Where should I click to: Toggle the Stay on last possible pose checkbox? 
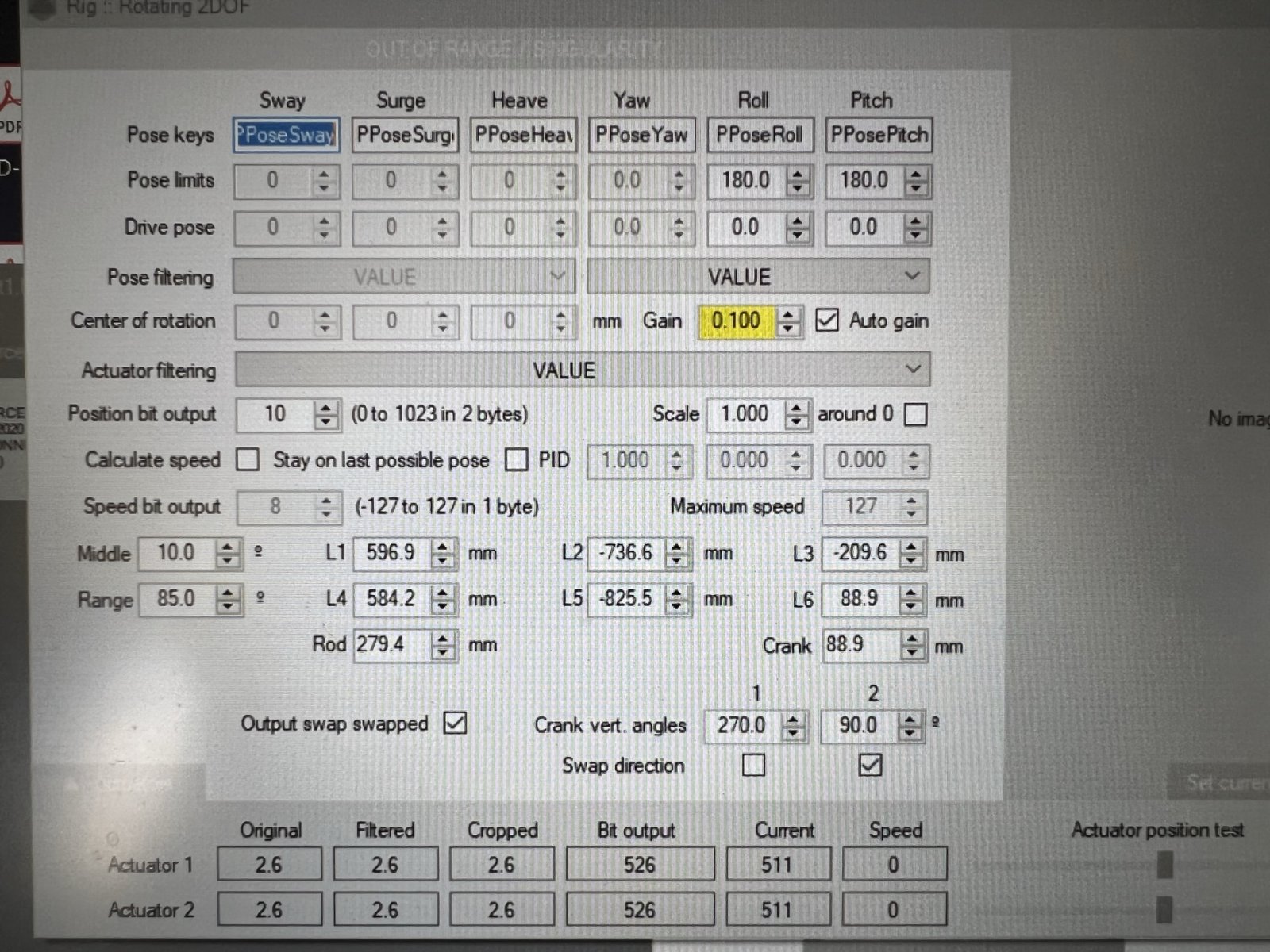(516, 459)
